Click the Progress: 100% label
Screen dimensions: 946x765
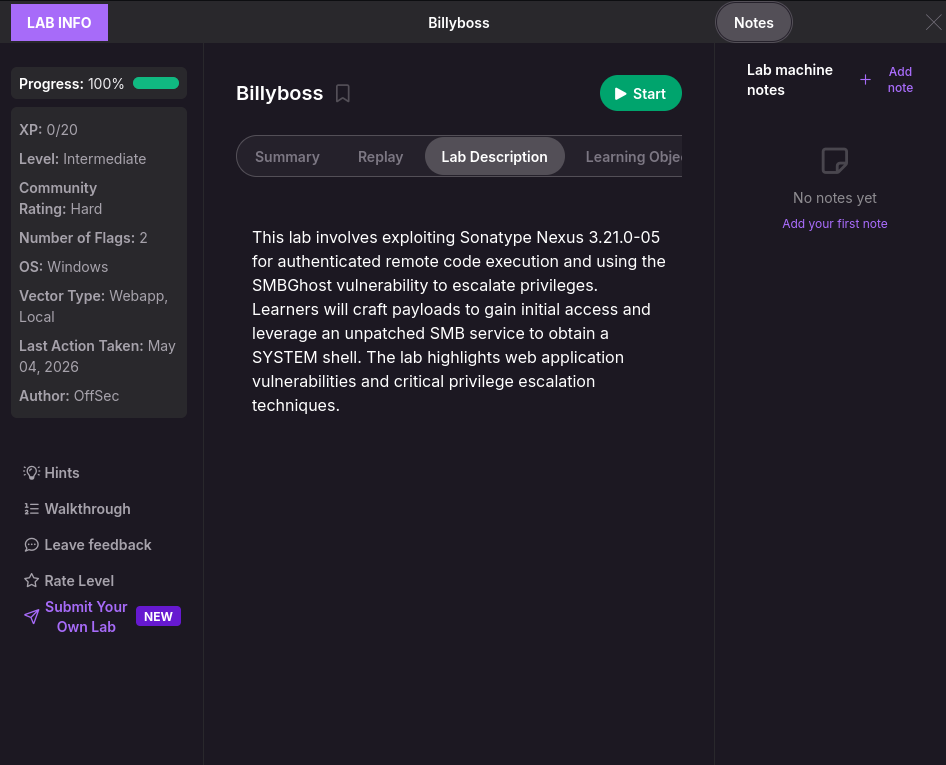[71, 84]
